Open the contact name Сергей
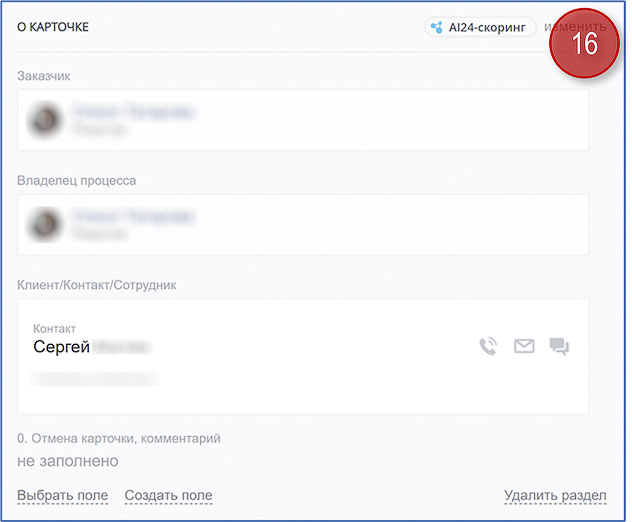The width and height of the screenshot is (632, 522). pos(61,347)
